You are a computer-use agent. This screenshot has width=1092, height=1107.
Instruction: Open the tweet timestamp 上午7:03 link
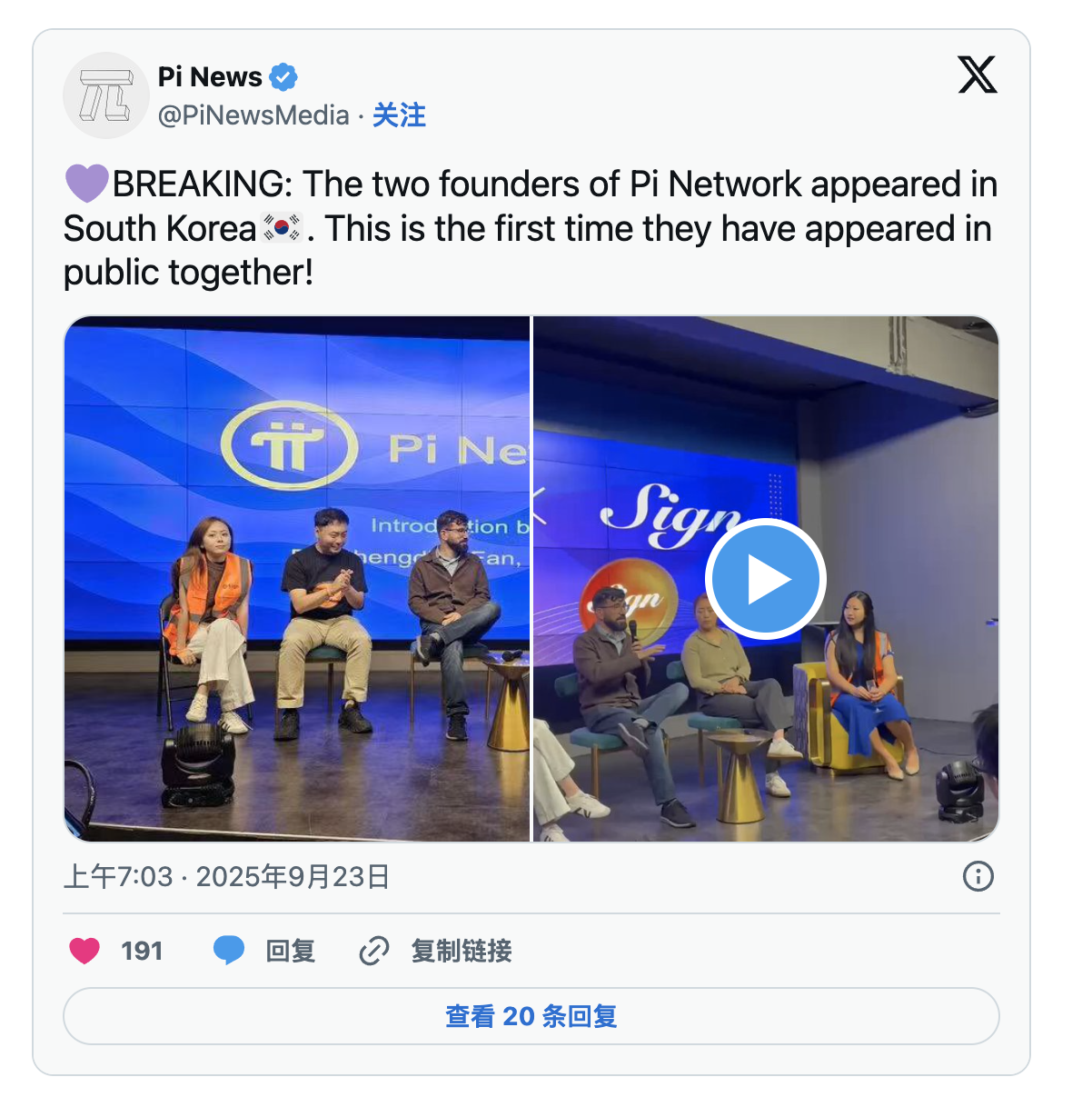(x=226, y=876)
